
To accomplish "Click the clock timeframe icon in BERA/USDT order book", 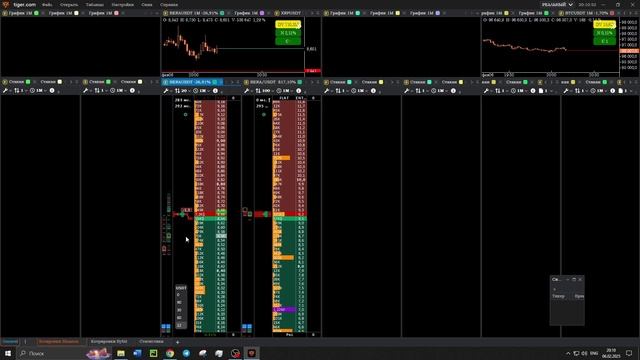I will pyautogui.click(x=279, y=91).
